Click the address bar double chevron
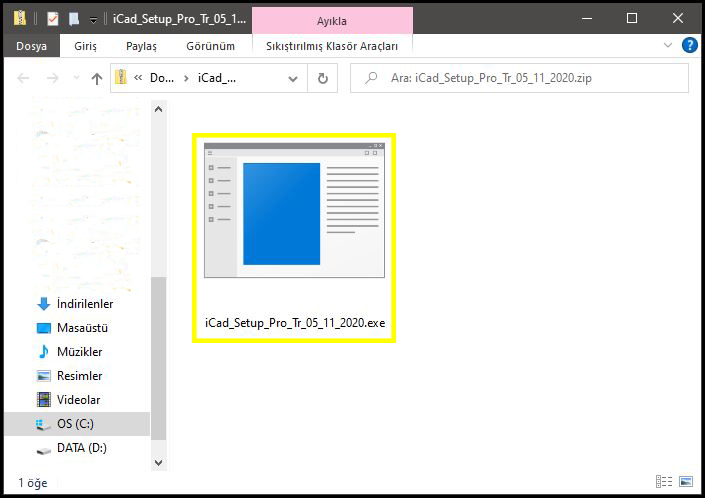 click(138, 78)
